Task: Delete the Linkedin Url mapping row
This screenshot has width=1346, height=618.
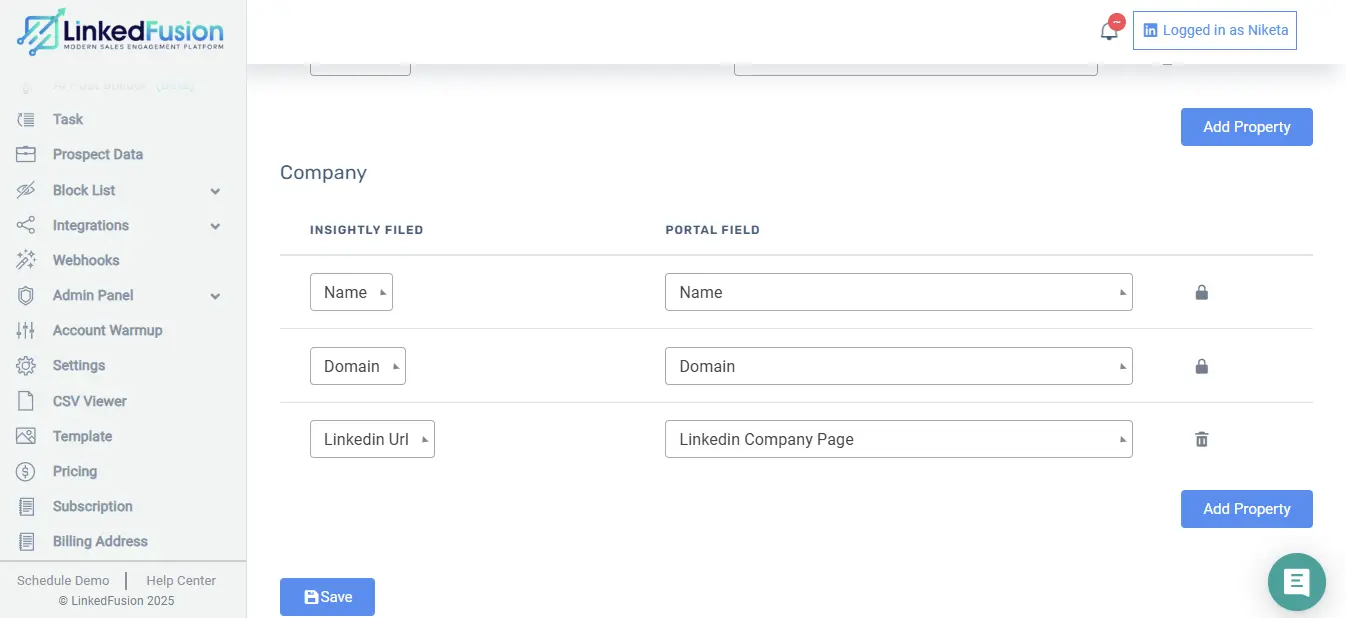Action: coord(1202,439)
